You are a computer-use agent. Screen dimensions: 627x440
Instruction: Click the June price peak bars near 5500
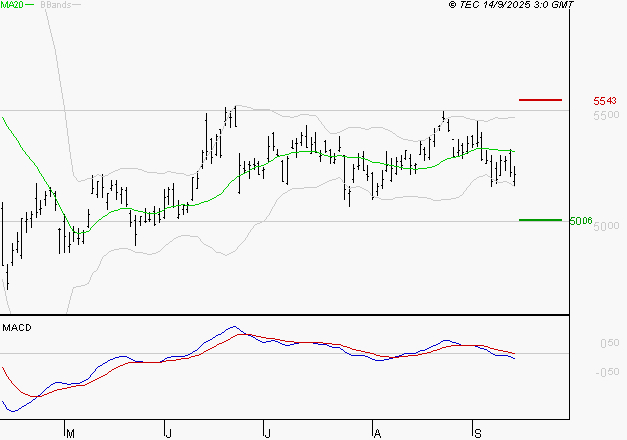pyautogui.click(x=230, y=116)
